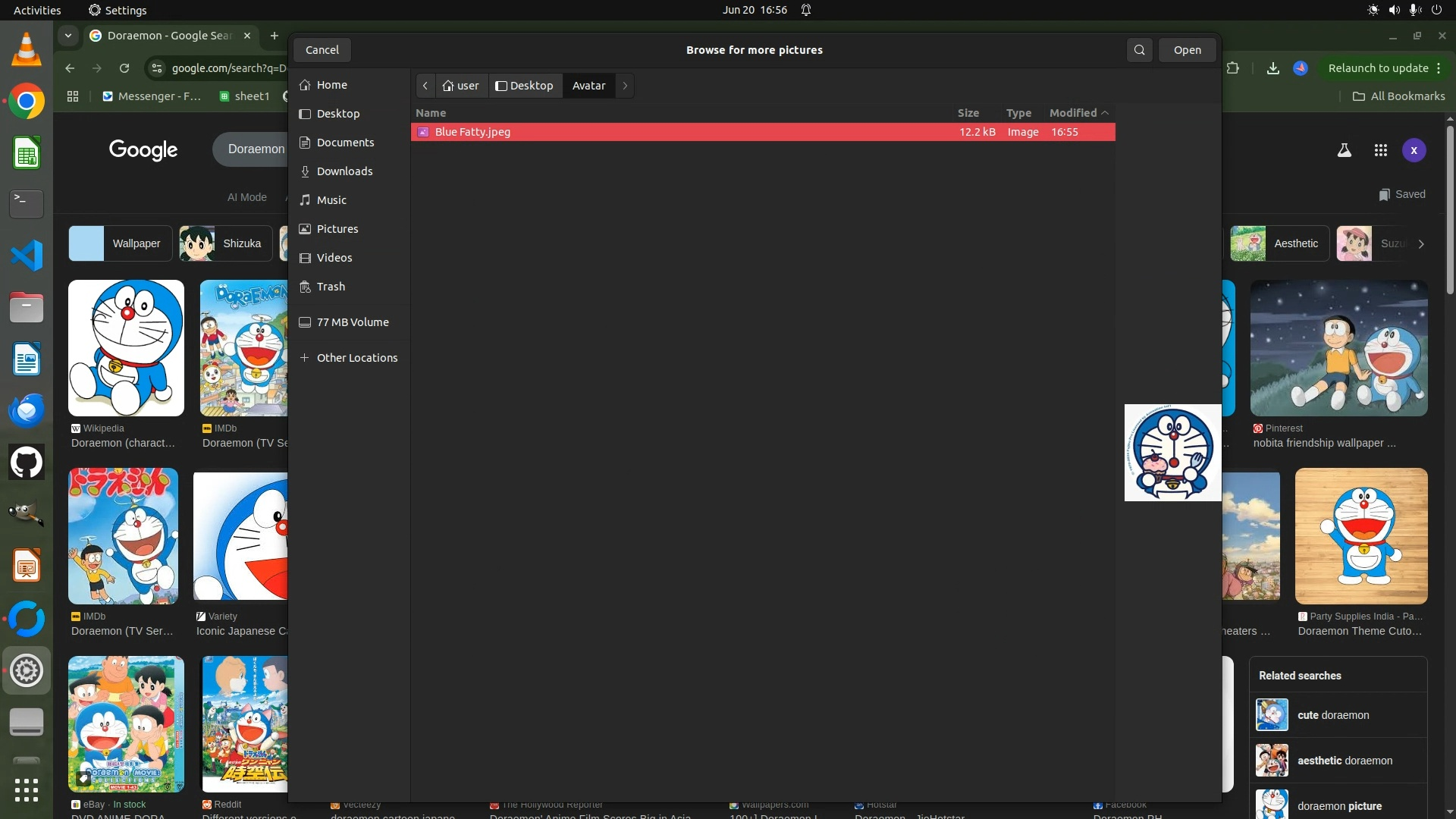Click the search icon in file dialog
This screenshot has width=1456, height=819.
(1139, 50)
